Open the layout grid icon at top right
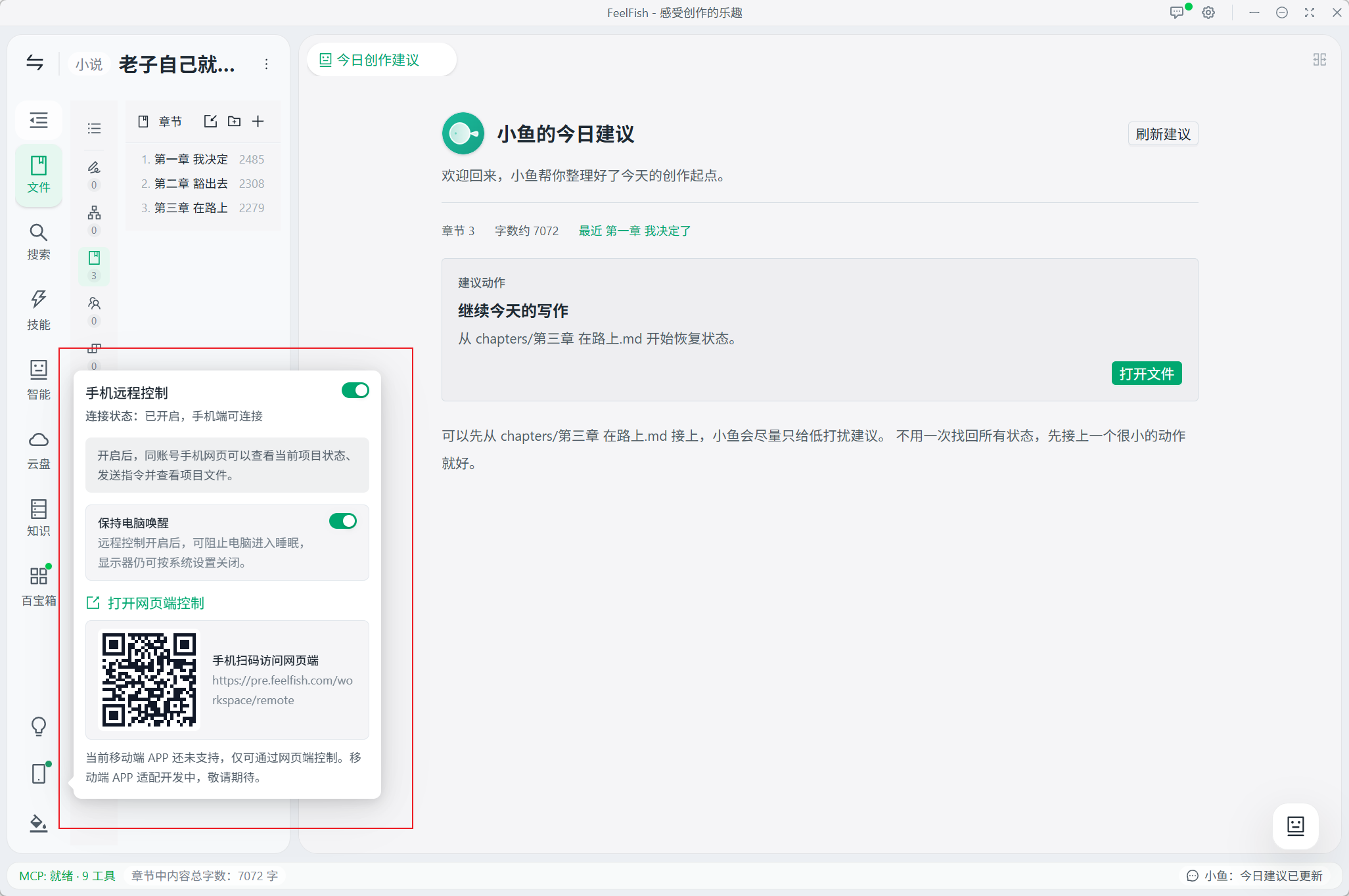The width and height of the screenshot is (1349, 896). click(1319, 60)
